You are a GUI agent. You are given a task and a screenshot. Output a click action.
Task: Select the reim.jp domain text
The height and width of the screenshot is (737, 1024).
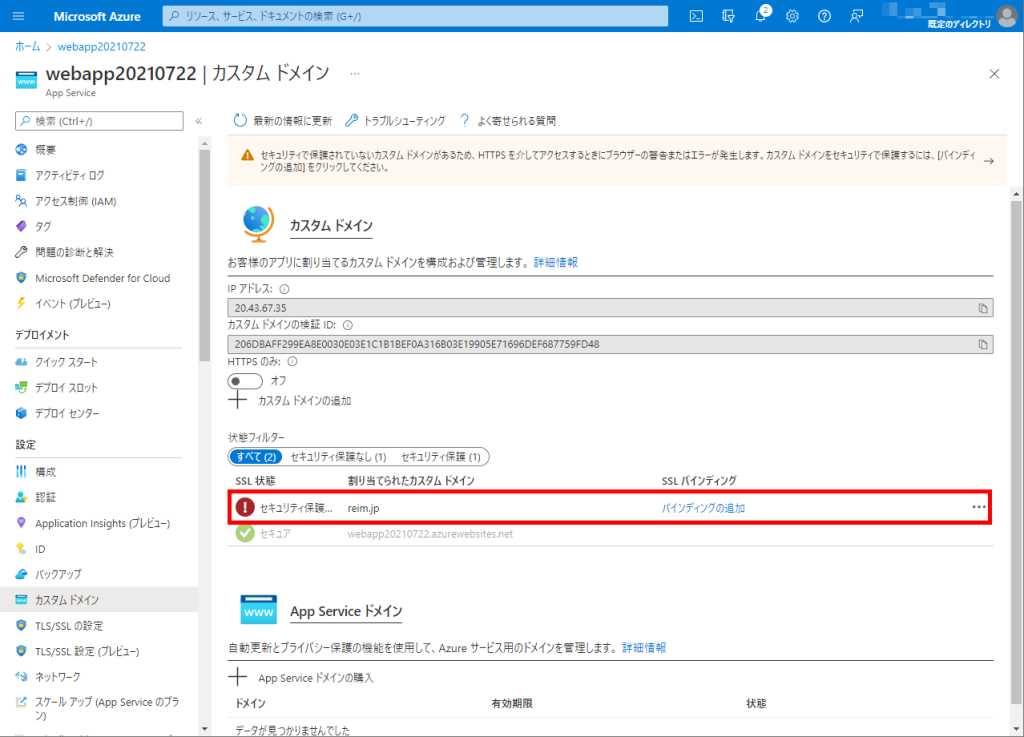(363, 508)
